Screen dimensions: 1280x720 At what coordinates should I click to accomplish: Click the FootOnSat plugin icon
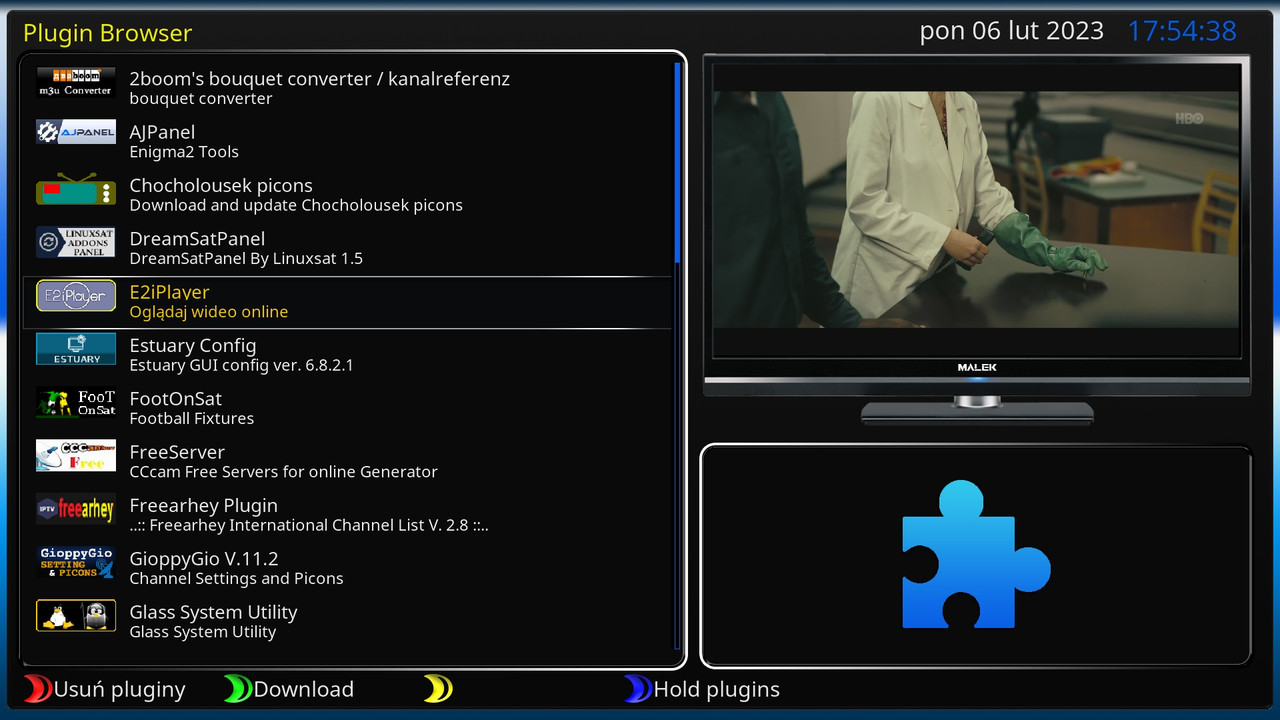[x=76, y=402]
